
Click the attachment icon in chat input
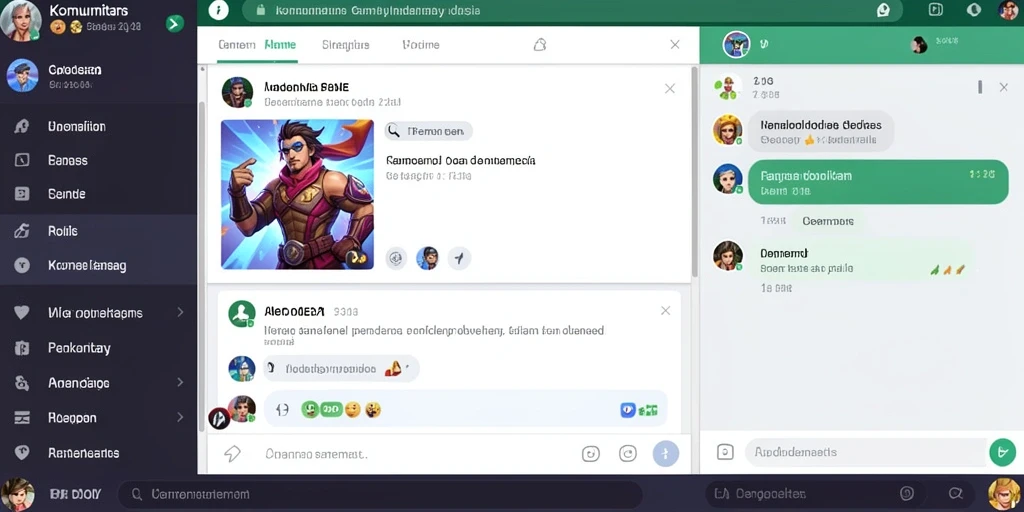tap(725, 452)
